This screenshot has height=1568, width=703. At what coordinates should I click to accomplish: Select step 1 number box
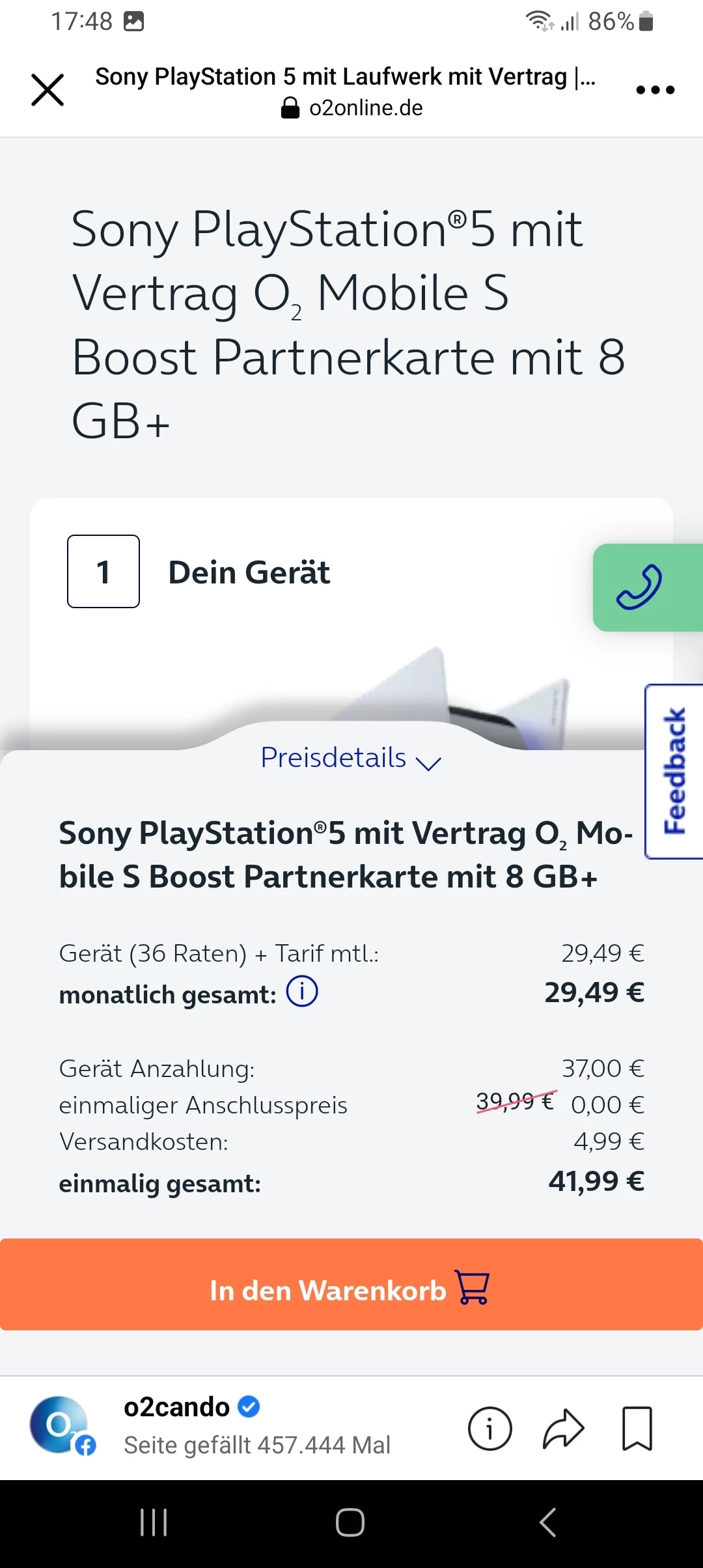tap(103, 572)
